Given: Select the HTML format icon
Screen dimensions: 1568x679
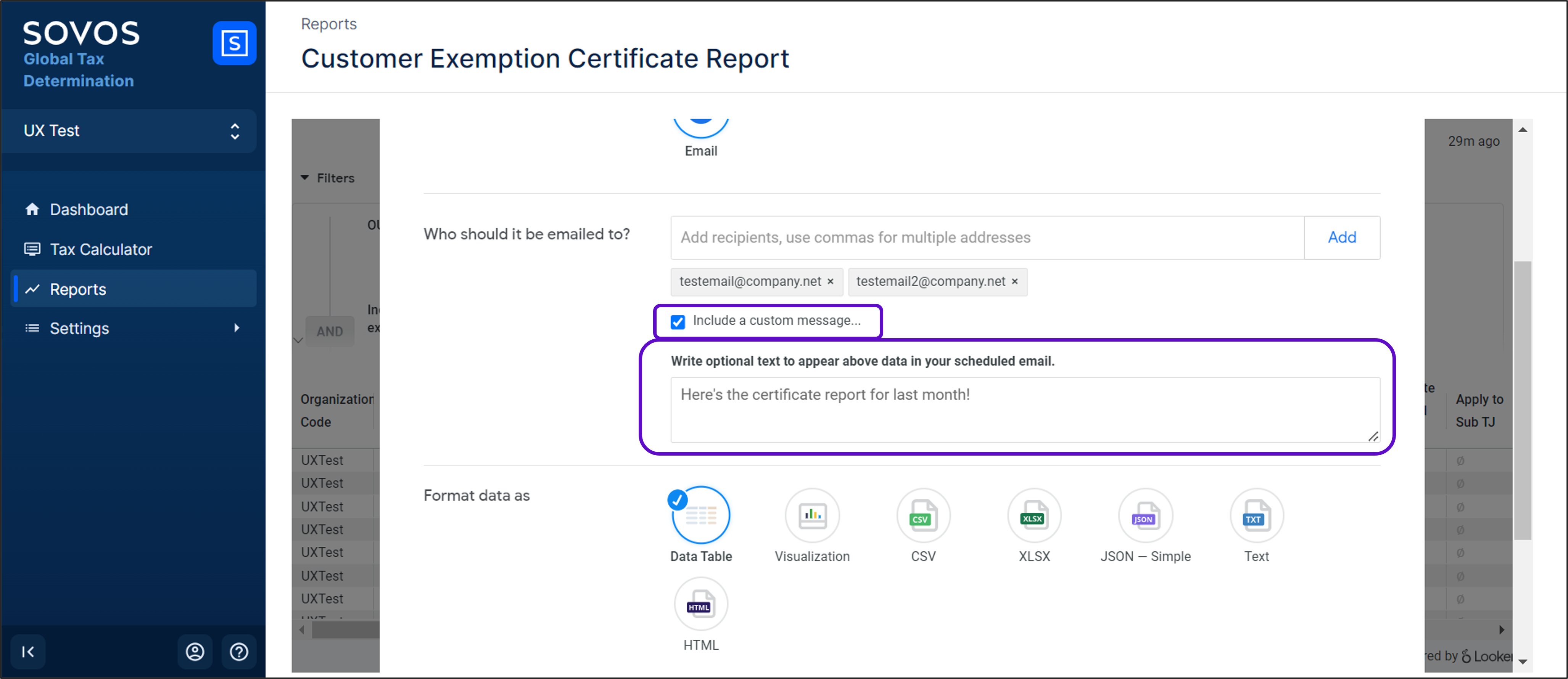Looking at the screenshot, I should coord(700,605).
